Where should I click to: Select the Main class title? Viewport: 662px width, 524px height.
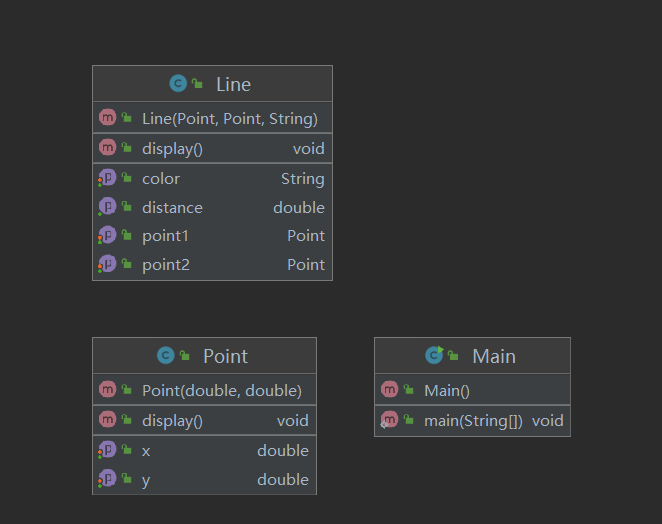pyautogui.click(x=494, y=356)
